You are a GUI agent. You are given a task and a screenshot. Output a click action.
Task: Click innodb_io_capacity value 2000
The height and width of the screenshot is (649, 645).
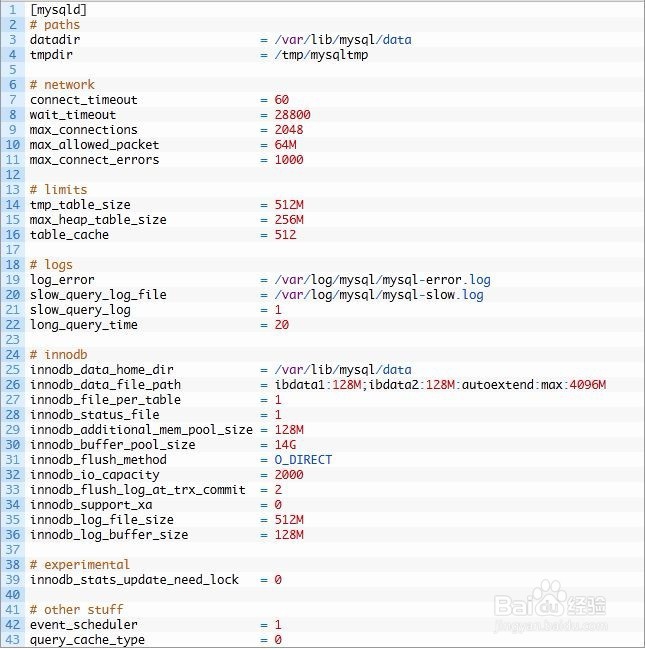click(x=289, y=474)
